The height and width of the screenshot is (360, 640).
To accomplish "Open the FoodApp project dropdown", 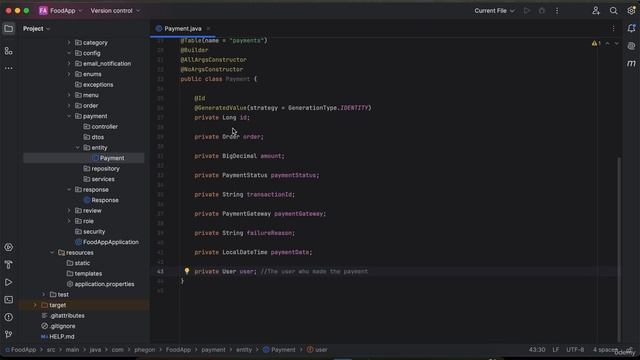I will click(x=60, y=11).
